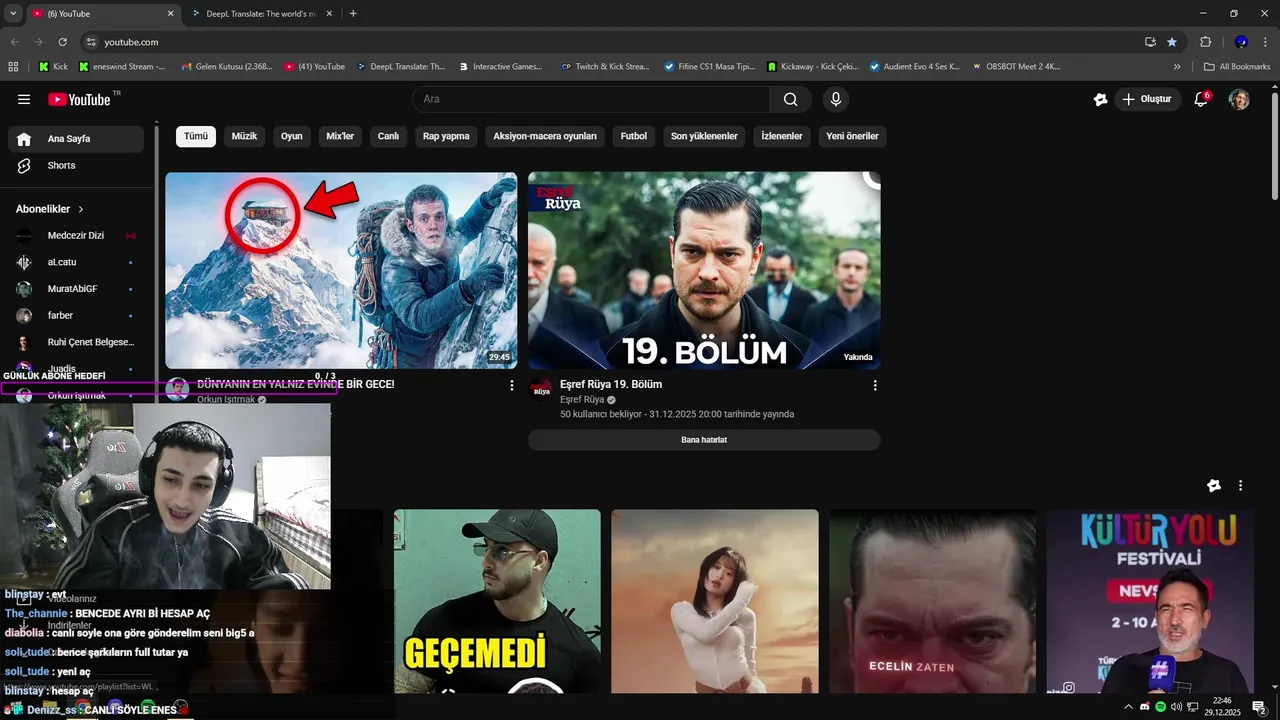Select the Müzik filter chip
The image size is (1280, 720).
click(244, 136)
